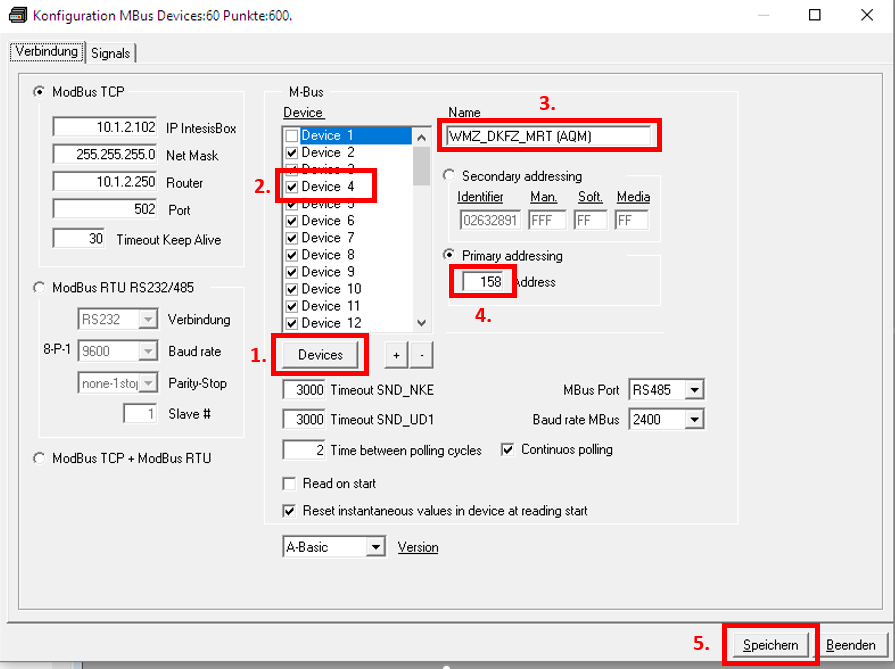This screenshot has width=895, height=669.
Task: Click the Beenden button
Action: tap(850, 645)
